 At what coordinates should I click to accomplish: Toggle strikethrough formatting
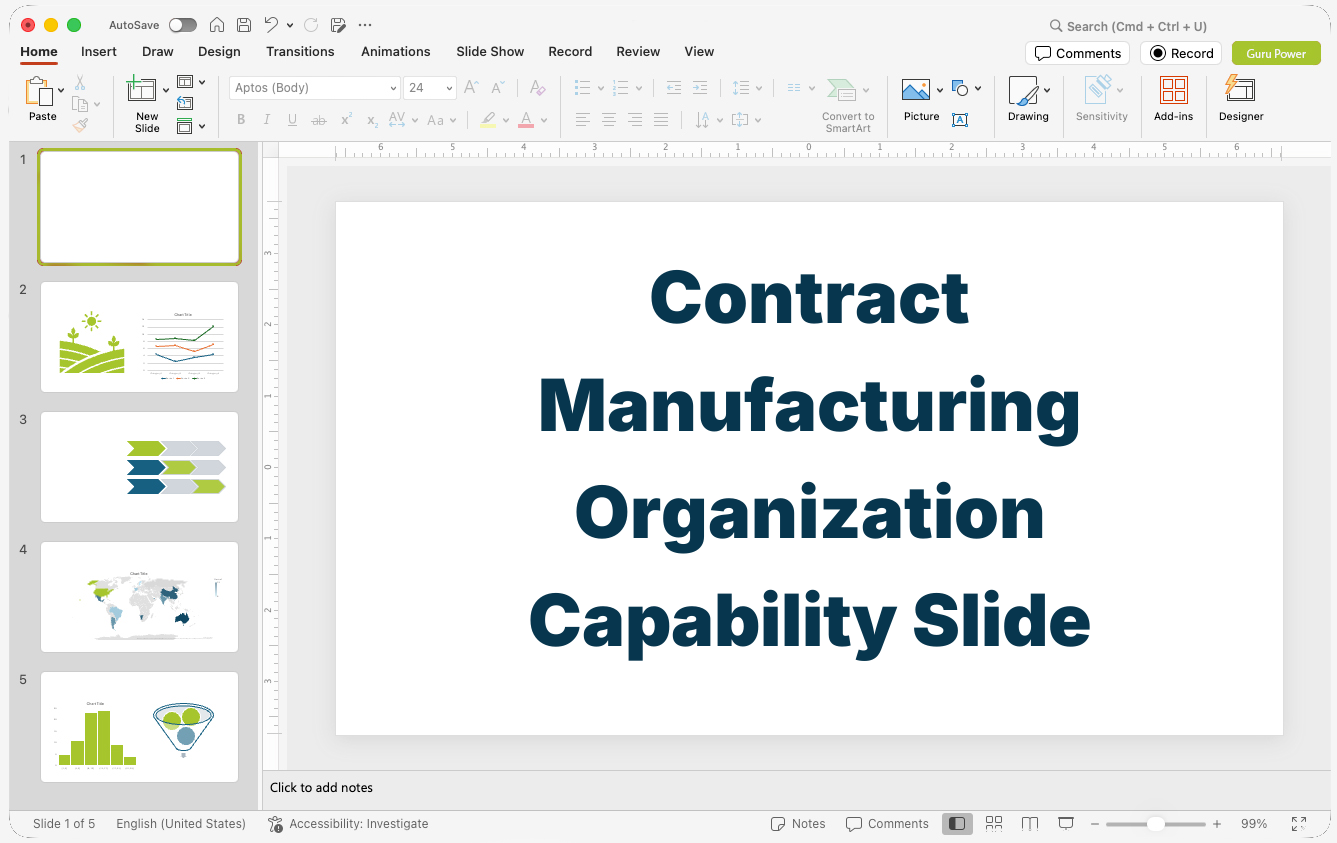coord(319,120)
